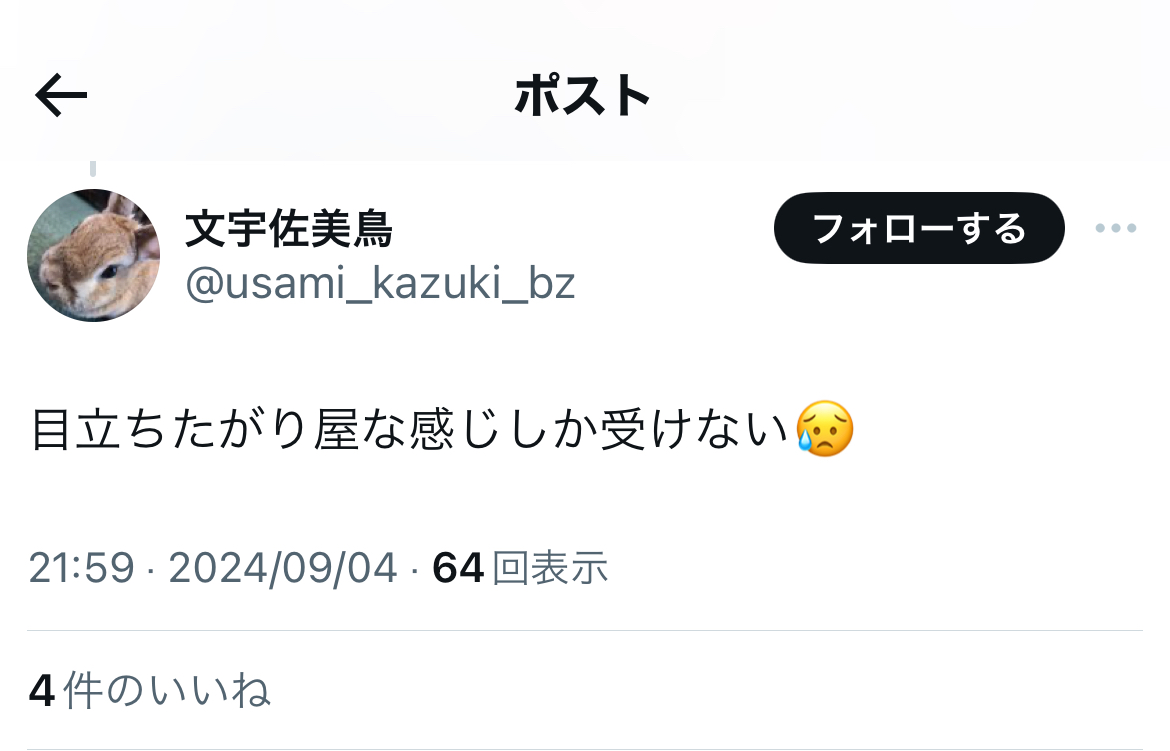The width and height of the screenshot is (1170, 751).
Task: Tap the reply thread connector line above avatar
Action: 93,169
